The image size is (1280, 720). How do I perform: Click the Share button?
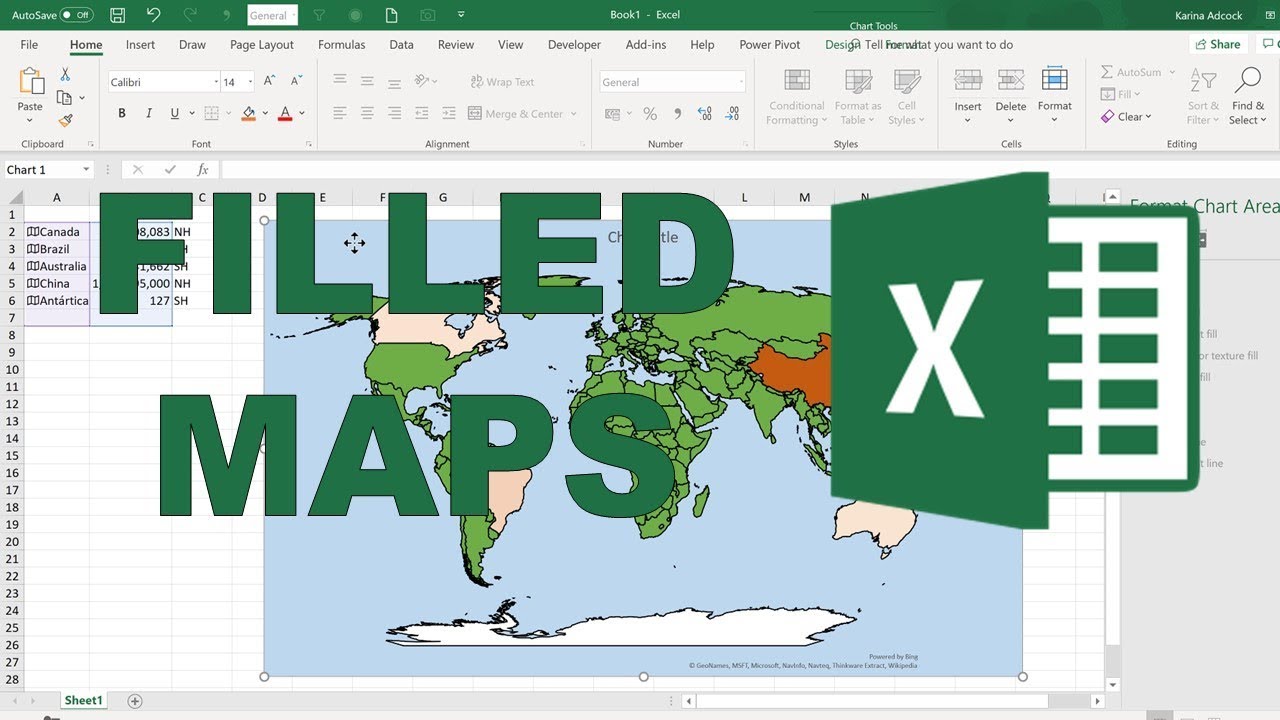1217,44
